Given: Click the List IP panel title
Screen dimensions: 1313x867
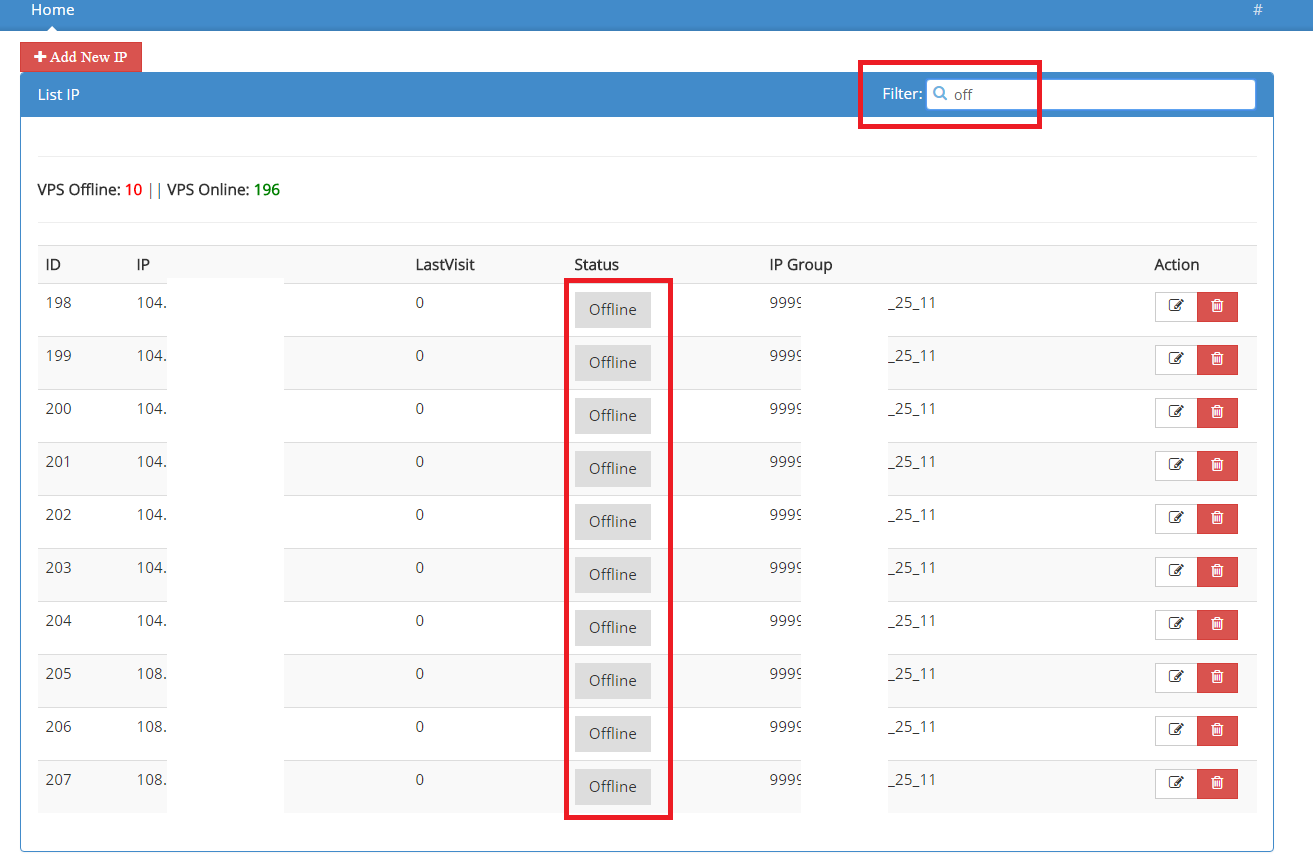Looking at the screenshot, I should pyautogui.click(x=59, y=95).
